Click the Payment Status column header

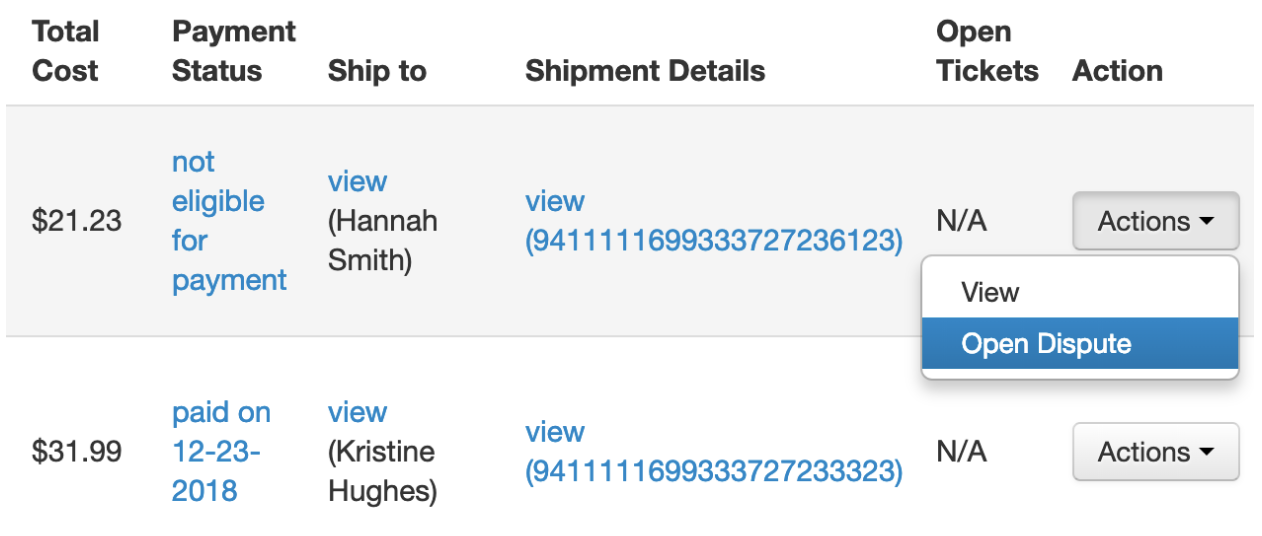point(233,52)
